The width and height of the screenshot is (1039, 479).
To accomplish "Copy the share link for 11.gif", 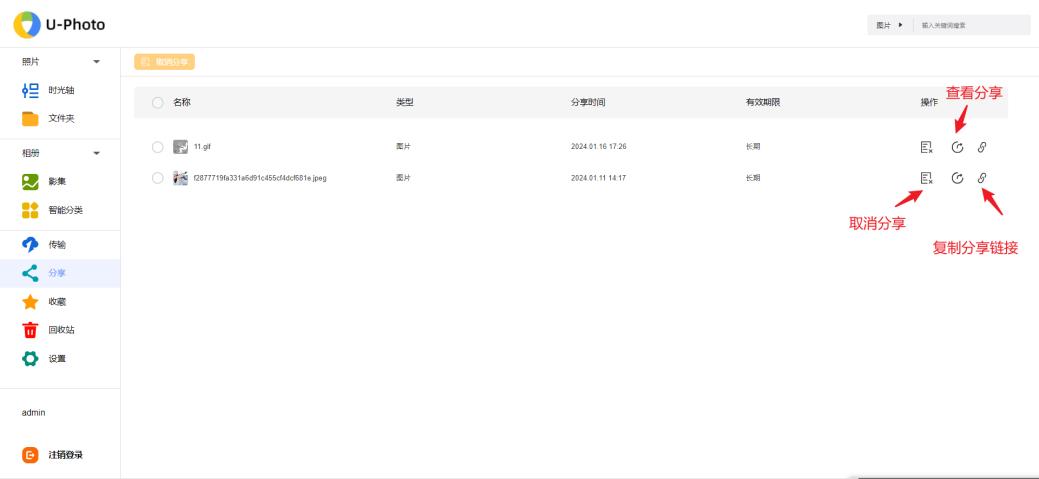I will click(x=982, y=148).
